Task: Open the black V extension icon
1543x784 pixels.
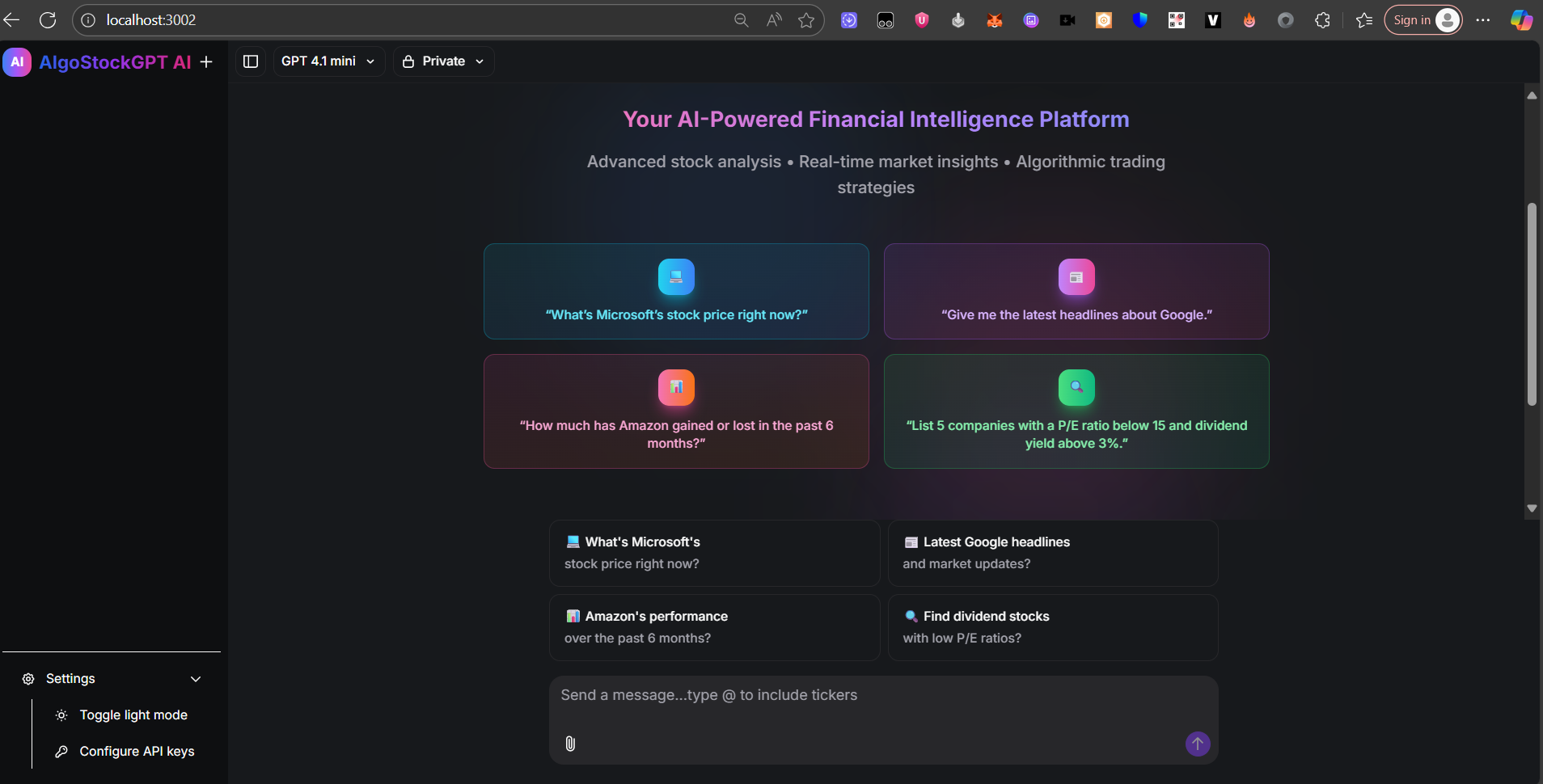Action: pyautogui.click(x=1213, y=20)
